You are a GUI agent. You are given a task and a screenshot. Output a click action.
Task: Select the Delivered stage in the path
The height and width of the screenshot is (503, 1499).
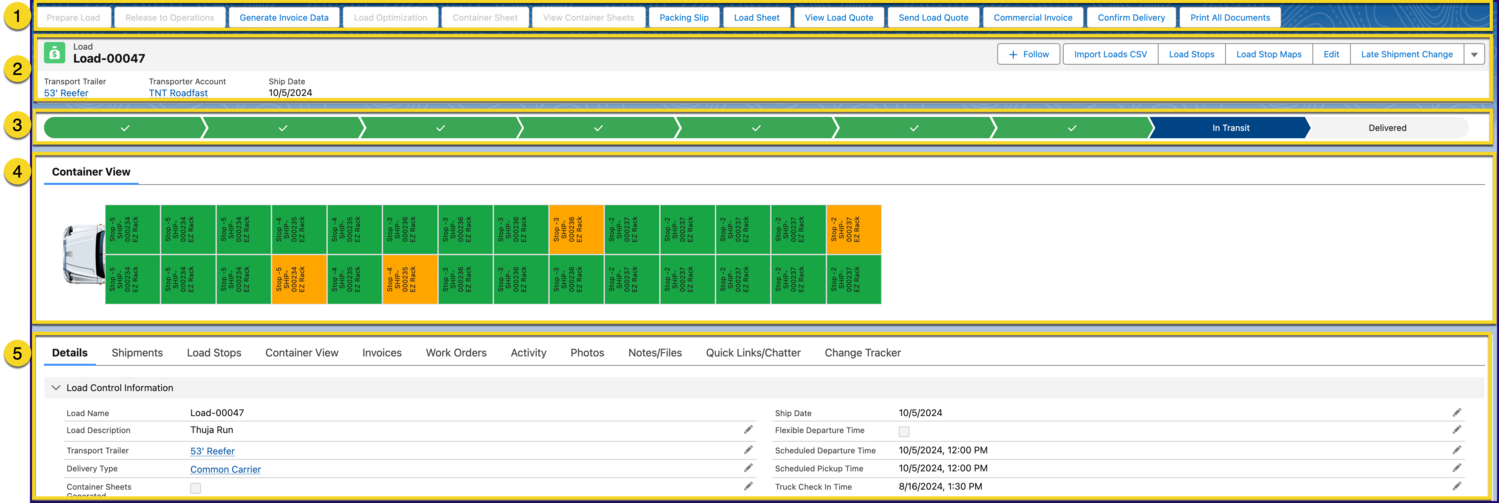pyautogui.click(x=1387, y=128)
